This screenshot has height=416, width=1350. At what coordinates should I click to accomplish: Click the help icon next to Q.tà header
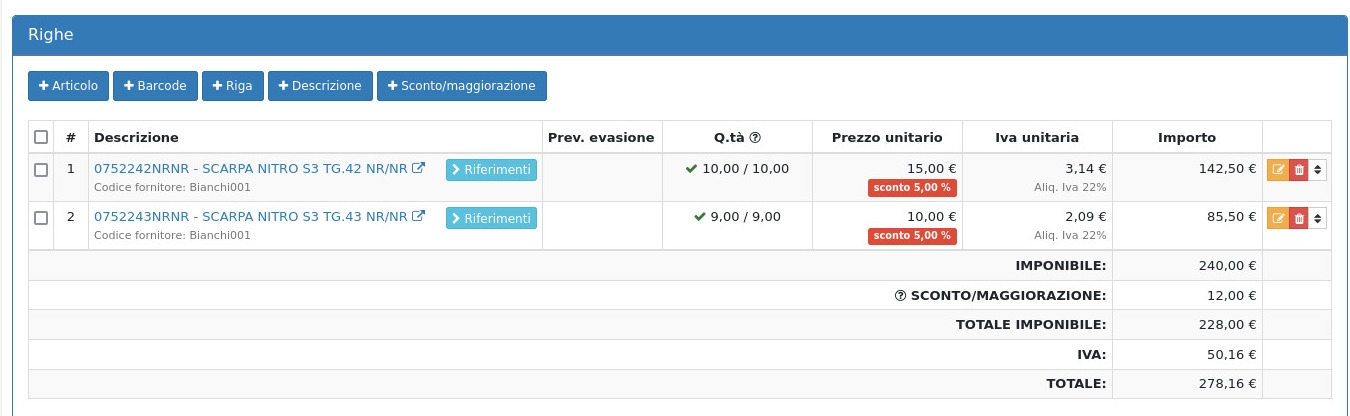[x=756, y=138]
